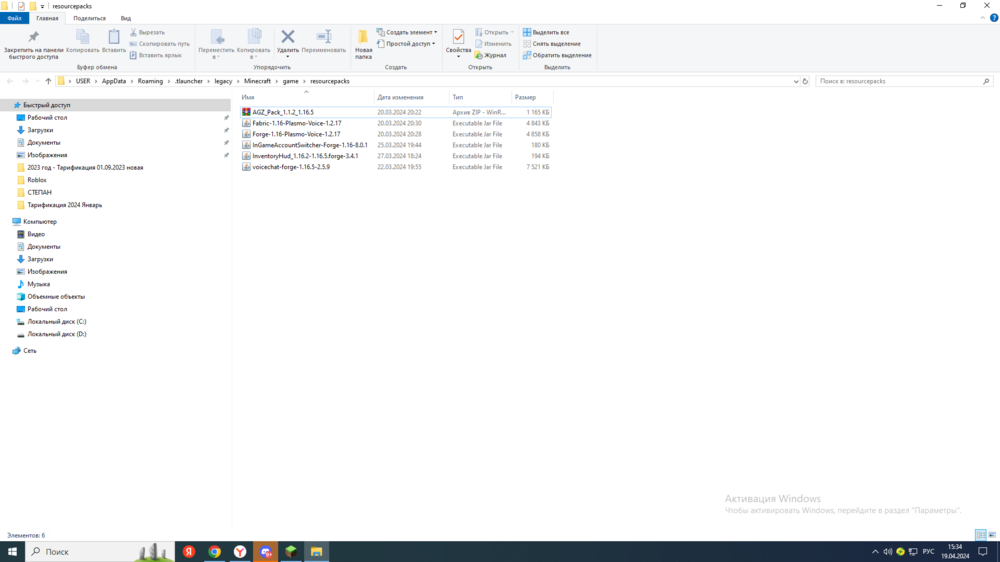This screenshot has height=562, width=1000.
Task: Open the File (Файл) tab
Action: 14,18
